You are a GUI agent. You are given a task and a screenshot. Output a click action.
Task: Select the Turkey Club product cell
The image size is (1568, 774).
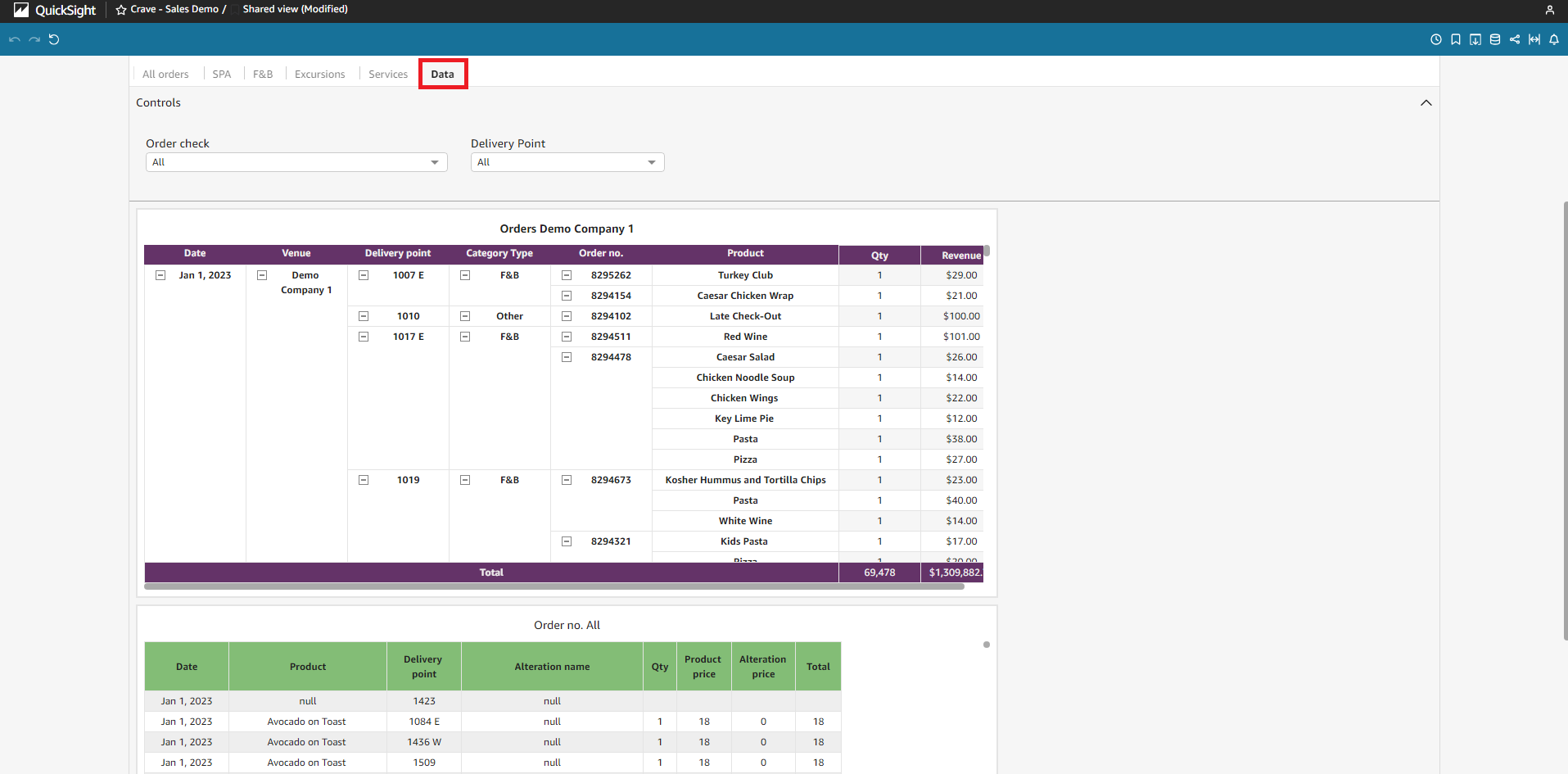pos(745,275)
